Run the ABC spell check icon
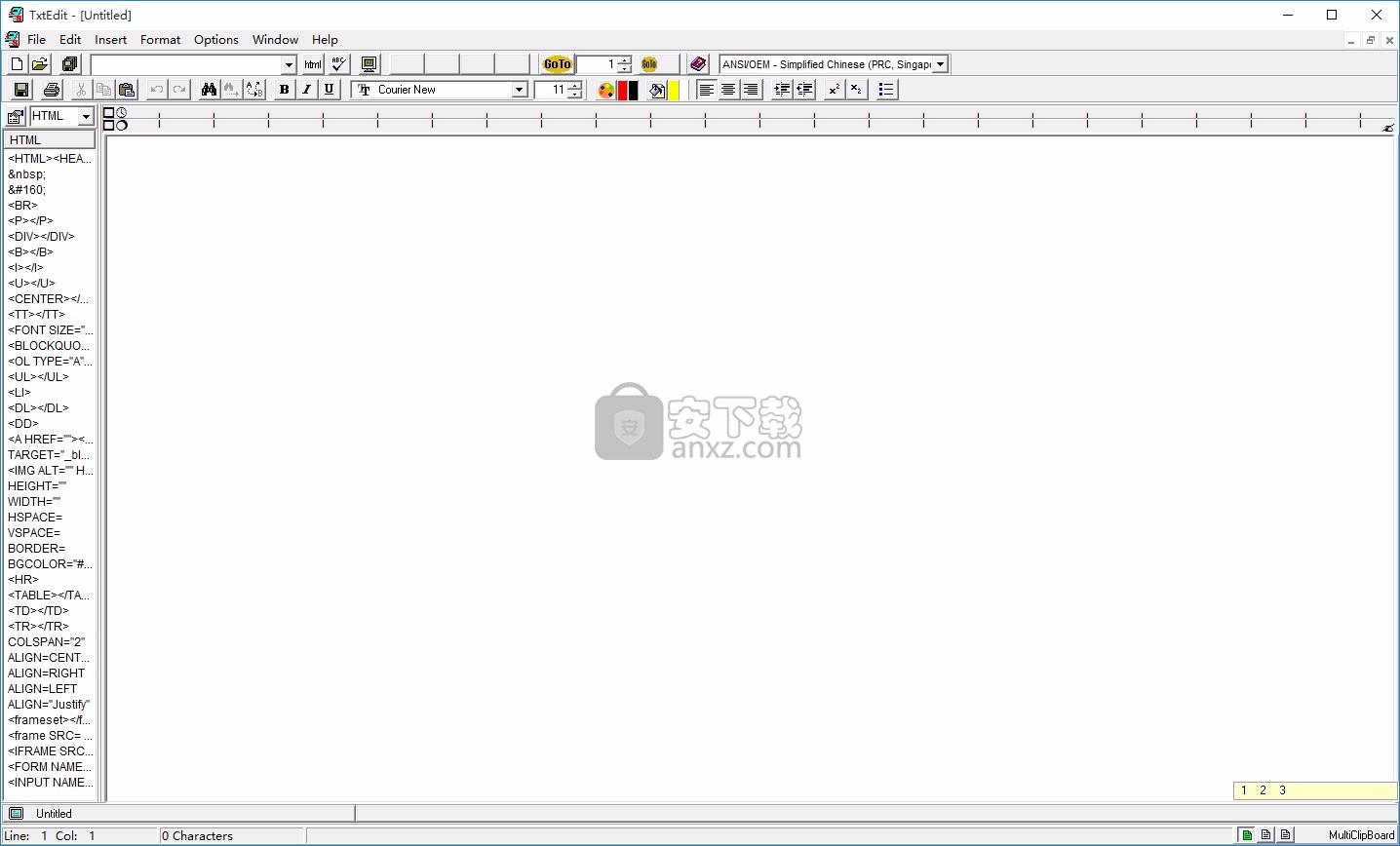The image size is (1400, 846). 338,64
